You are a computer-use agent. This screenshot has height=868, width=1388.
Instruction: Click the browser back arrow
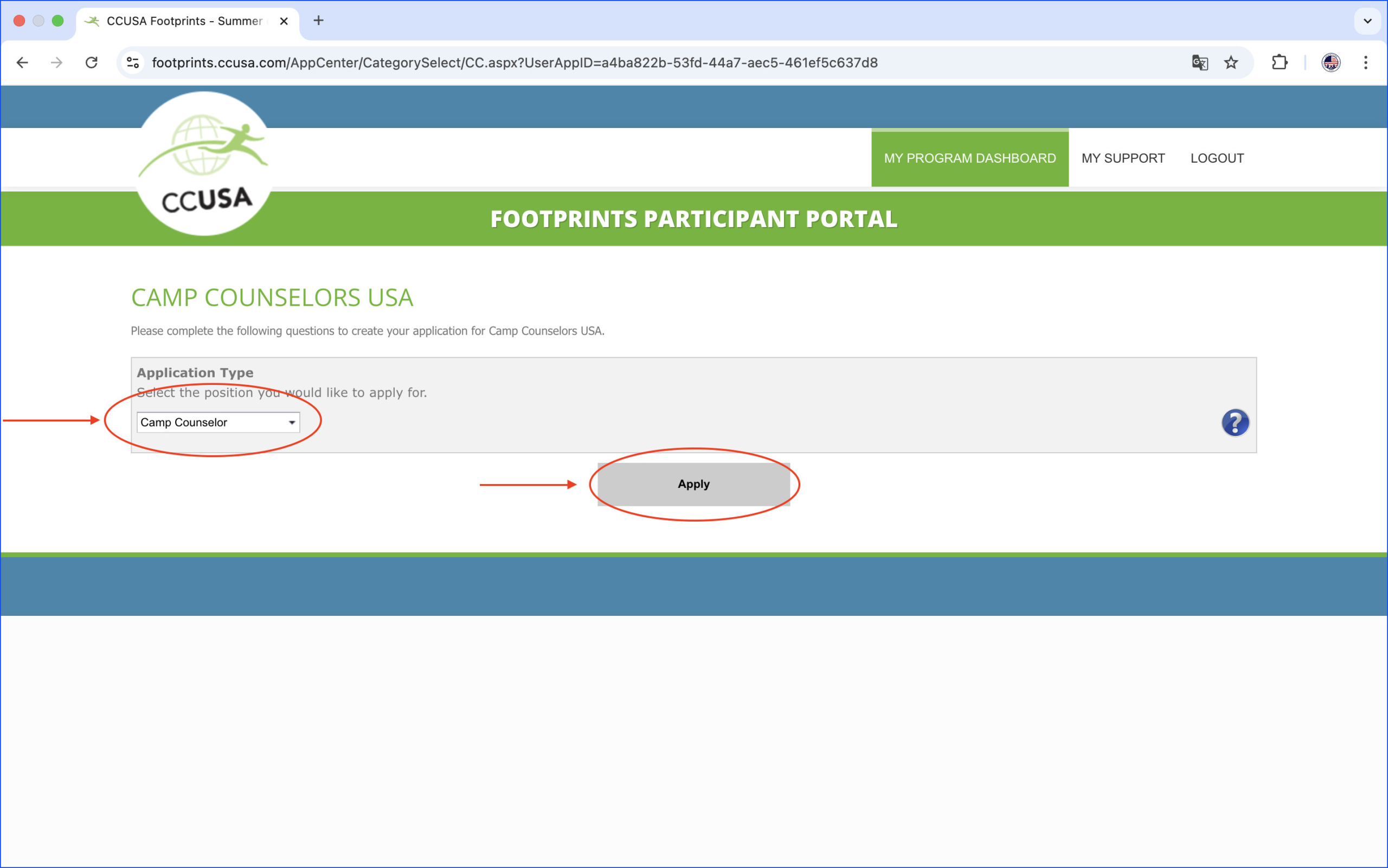(22, 62)
